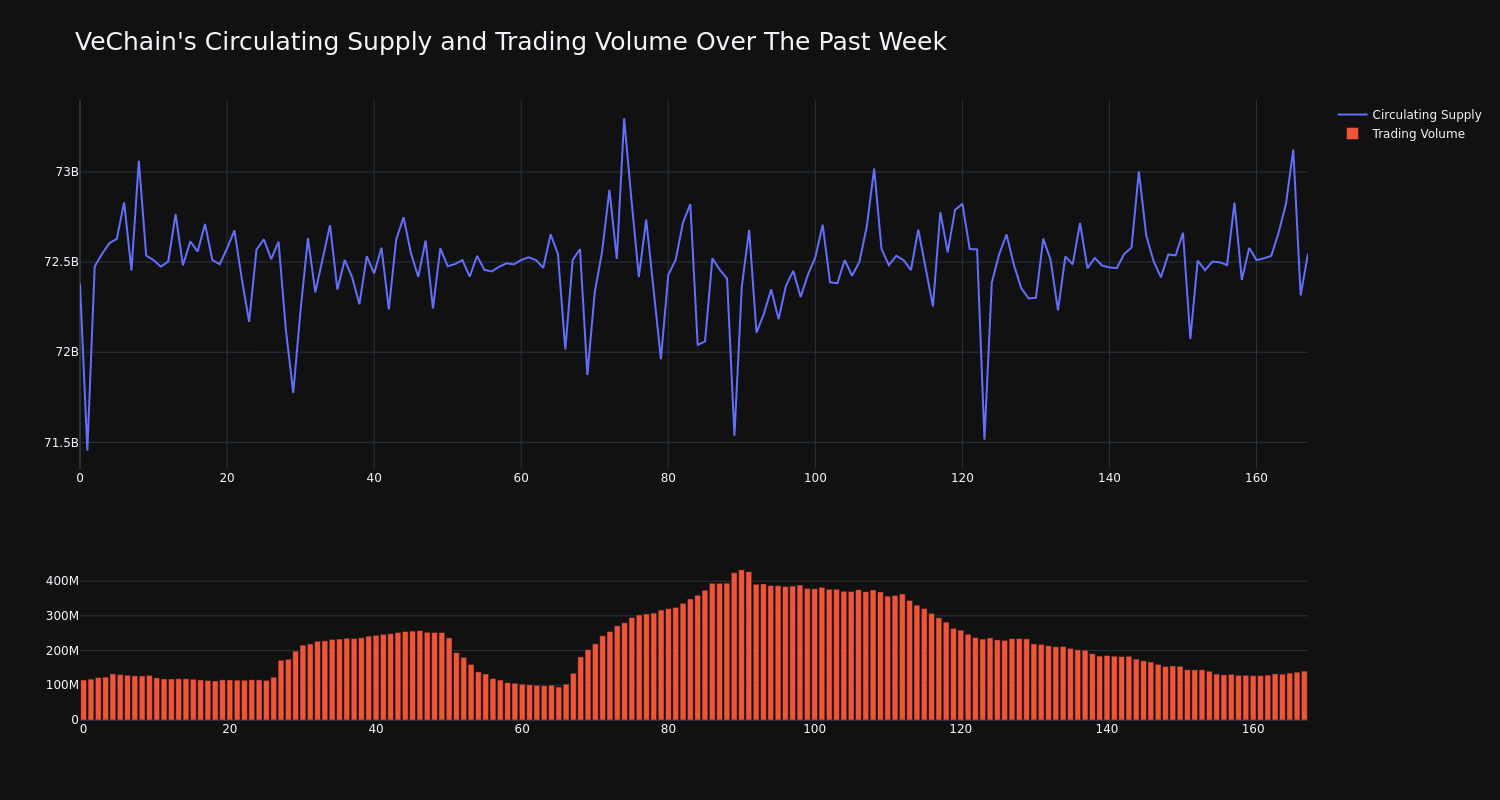1500x800 pixels.
Task: Click the Circulating Supply blue line swatch
Action: [x=1352, y=115]
